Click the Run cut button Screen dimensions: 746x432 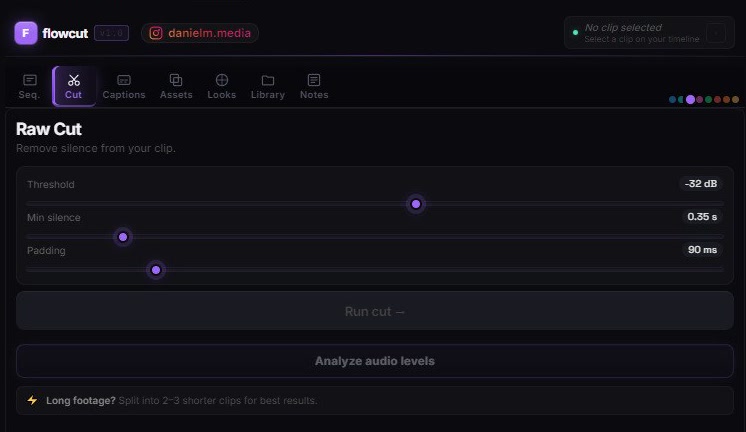pos(375,311)
